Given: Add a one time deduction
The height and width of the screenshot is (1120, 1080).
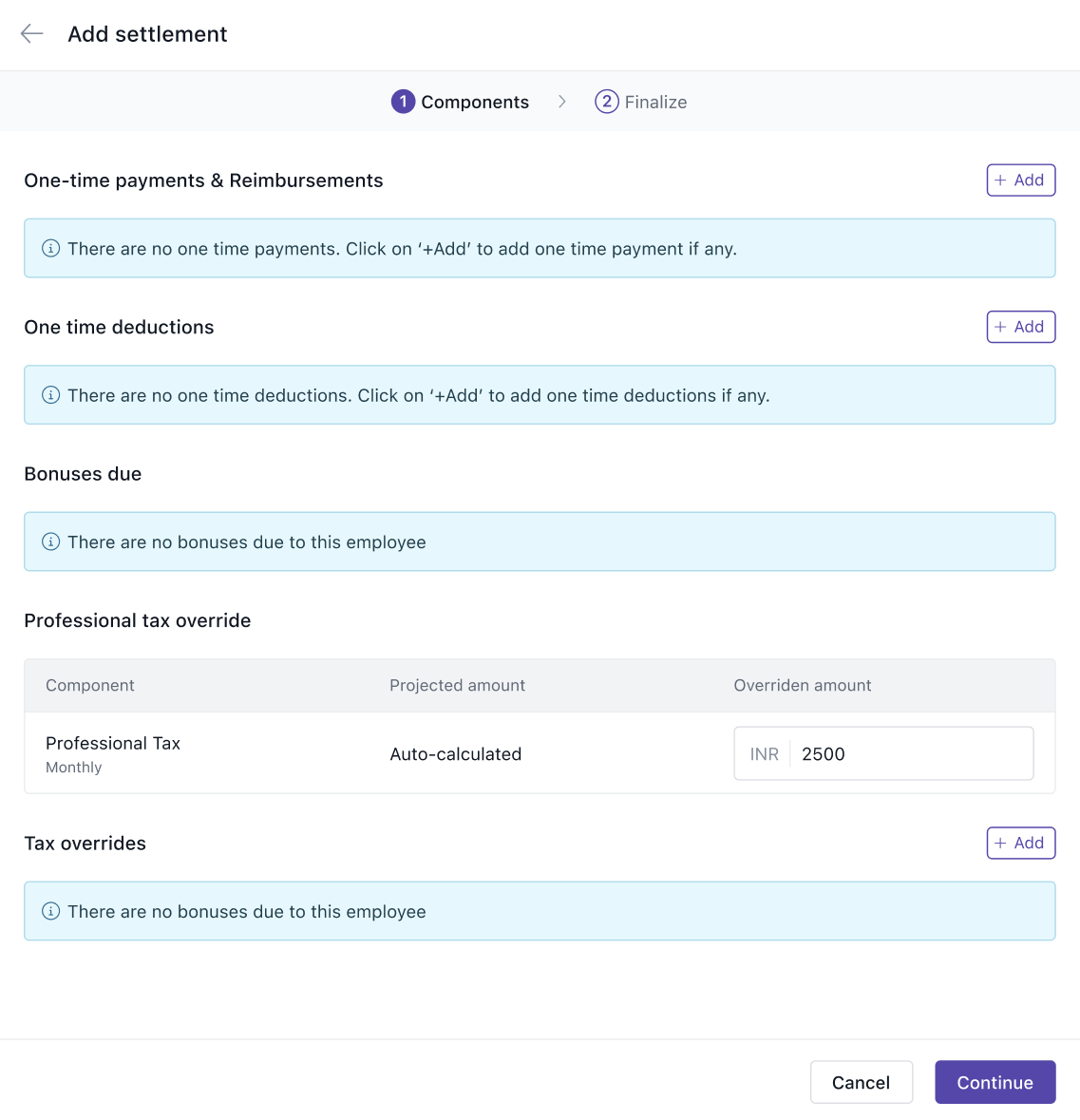Looking at the screenshot, I should [1021, 327].
